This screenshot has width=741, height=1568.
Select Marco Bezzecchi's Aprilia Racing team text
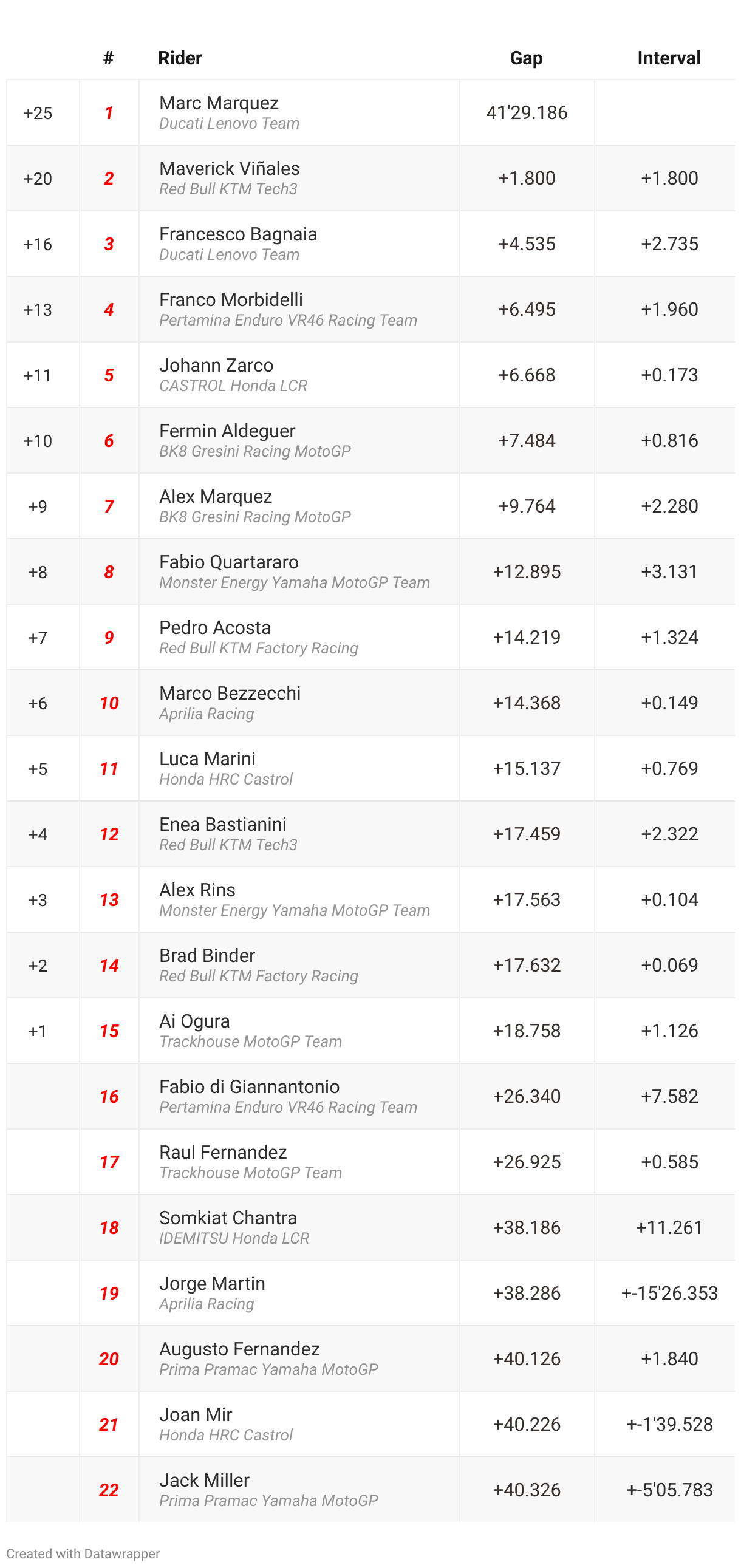pyautogui.click(x=207, y=714)
